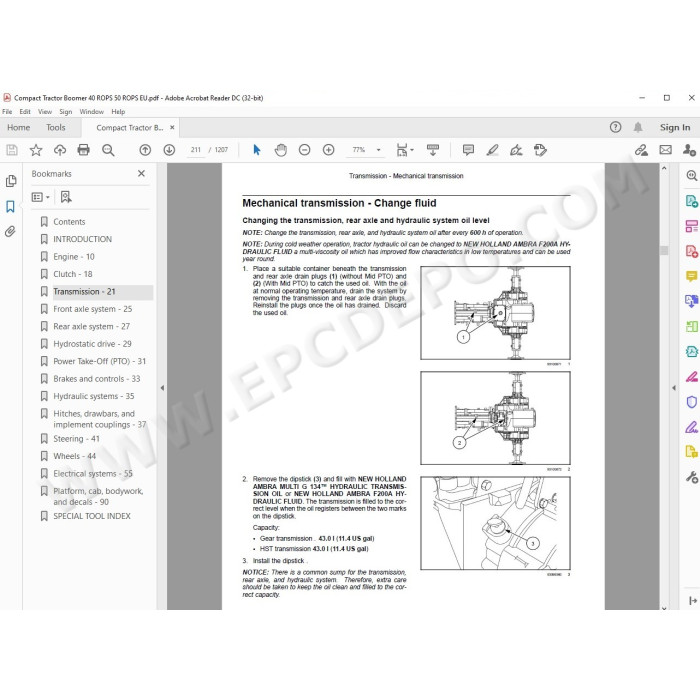
Task: Activate the selection arrow tool
Action: click(x=257, y=150)
